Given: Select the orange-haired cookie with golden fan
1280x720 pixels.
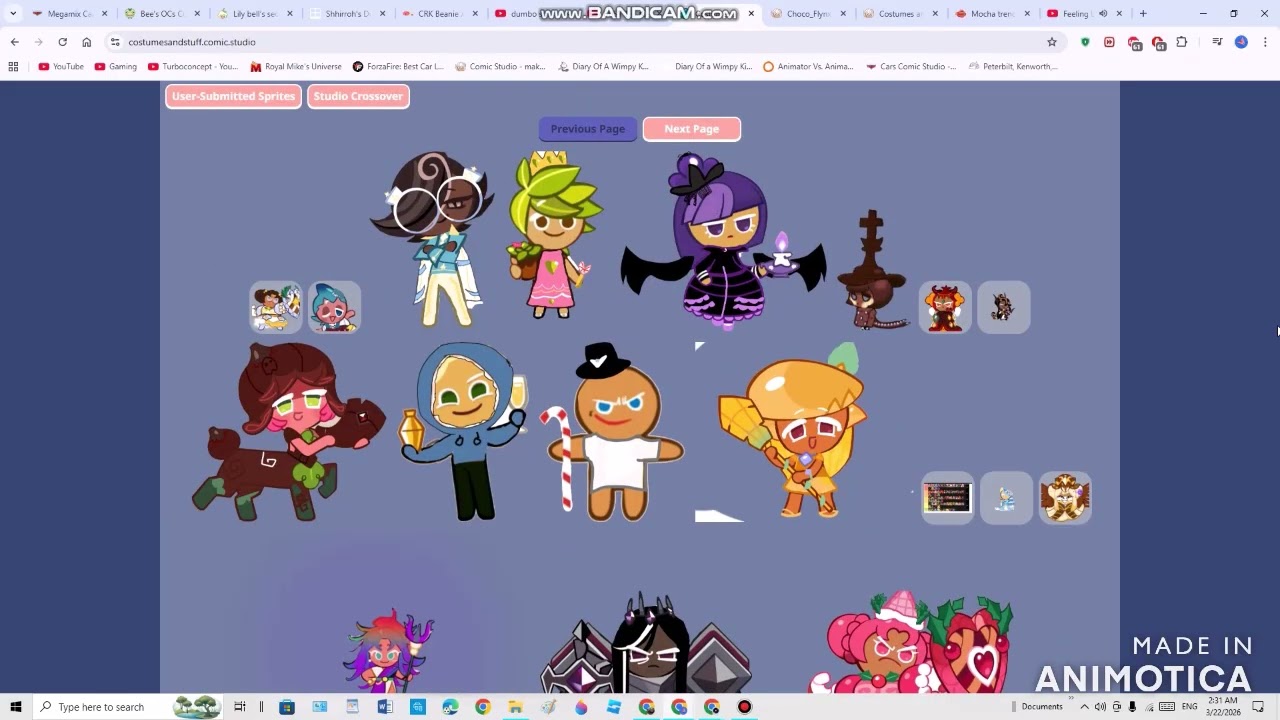Looking at the screenshot, I should pyautogui.click(x=795, y=432).
